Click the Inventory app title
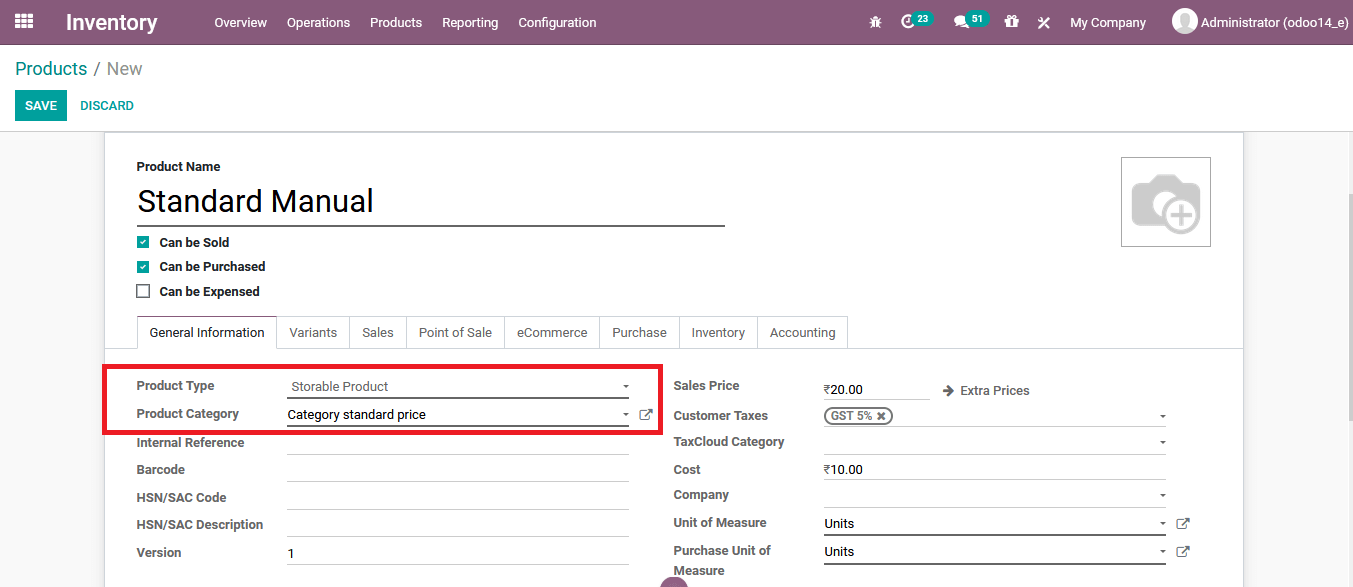The image size is (1353, 587). click(x=112, y=22)
